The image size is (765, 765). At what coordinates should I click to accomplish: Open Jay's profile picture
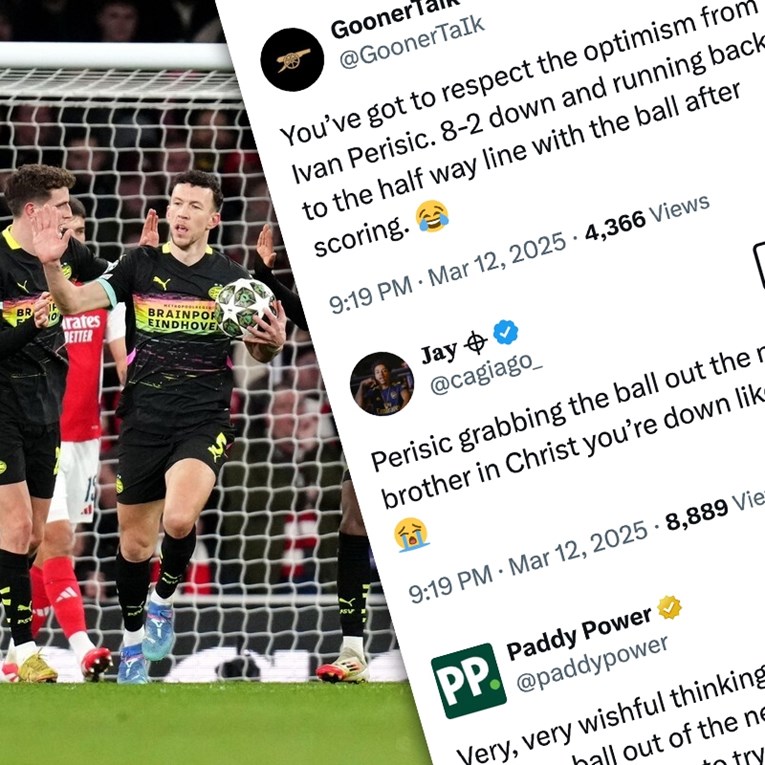pos(382,383)
